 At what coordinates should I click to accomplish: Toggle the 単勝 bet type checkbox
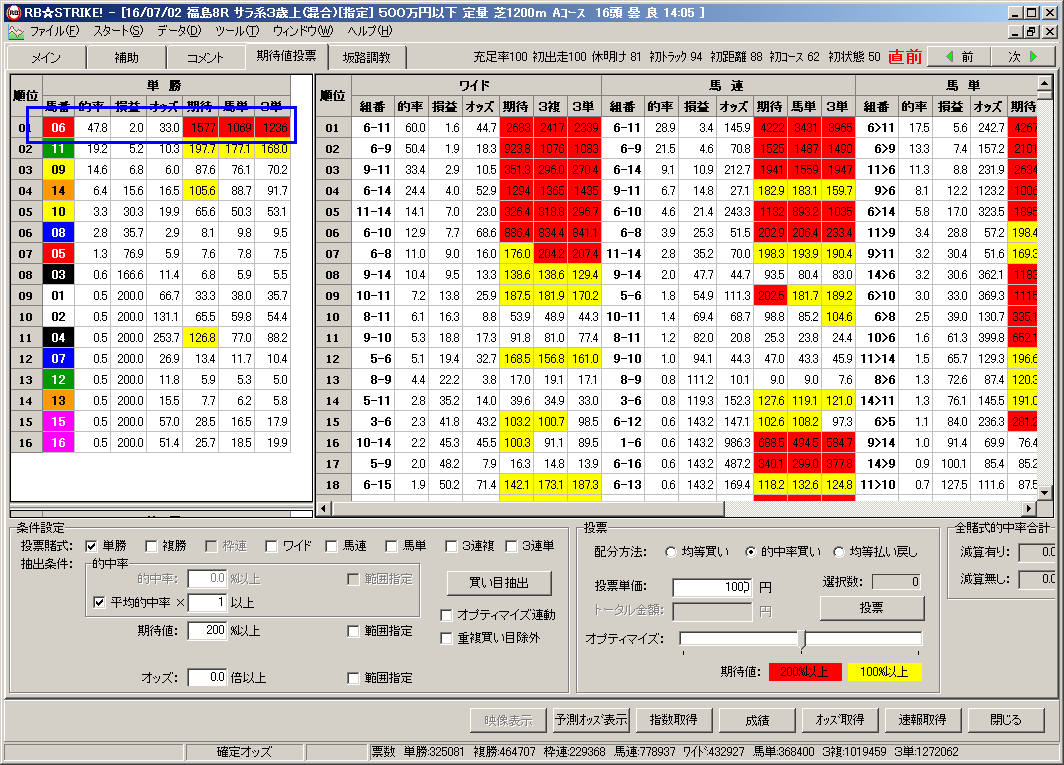coord(92,546)
